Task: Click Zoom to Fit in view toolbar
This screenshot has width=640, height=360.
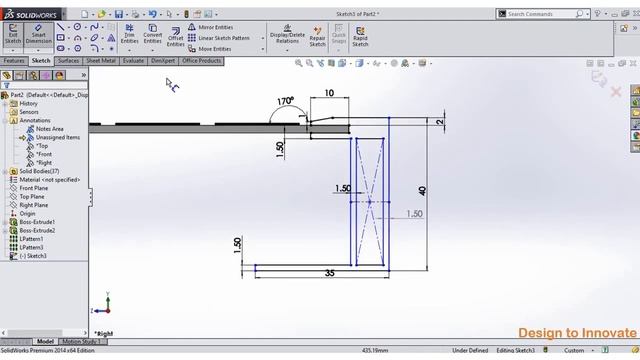Action: pyautogui.click(x=299, y=63)
